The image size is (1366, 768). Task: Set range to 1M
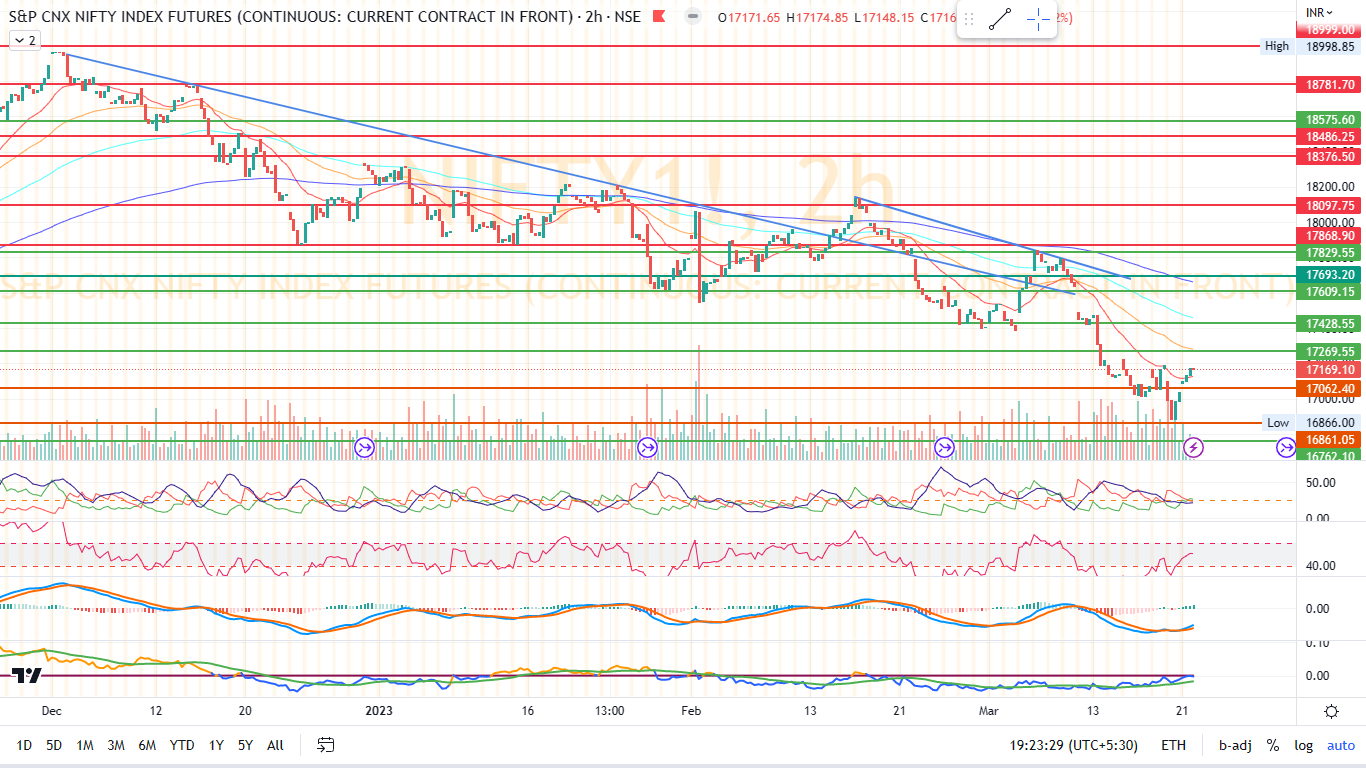pos(85,745)
